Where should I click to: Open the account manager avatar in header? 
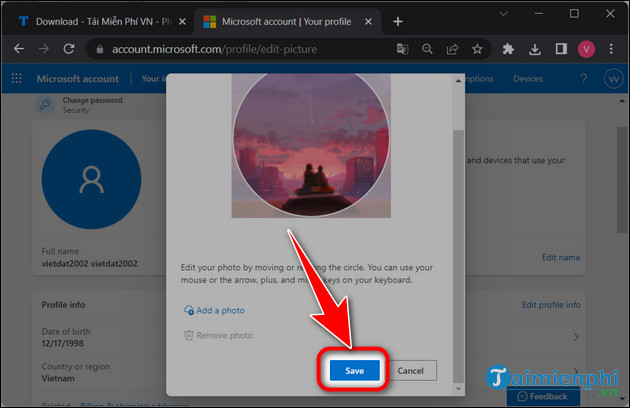[614, 79]
